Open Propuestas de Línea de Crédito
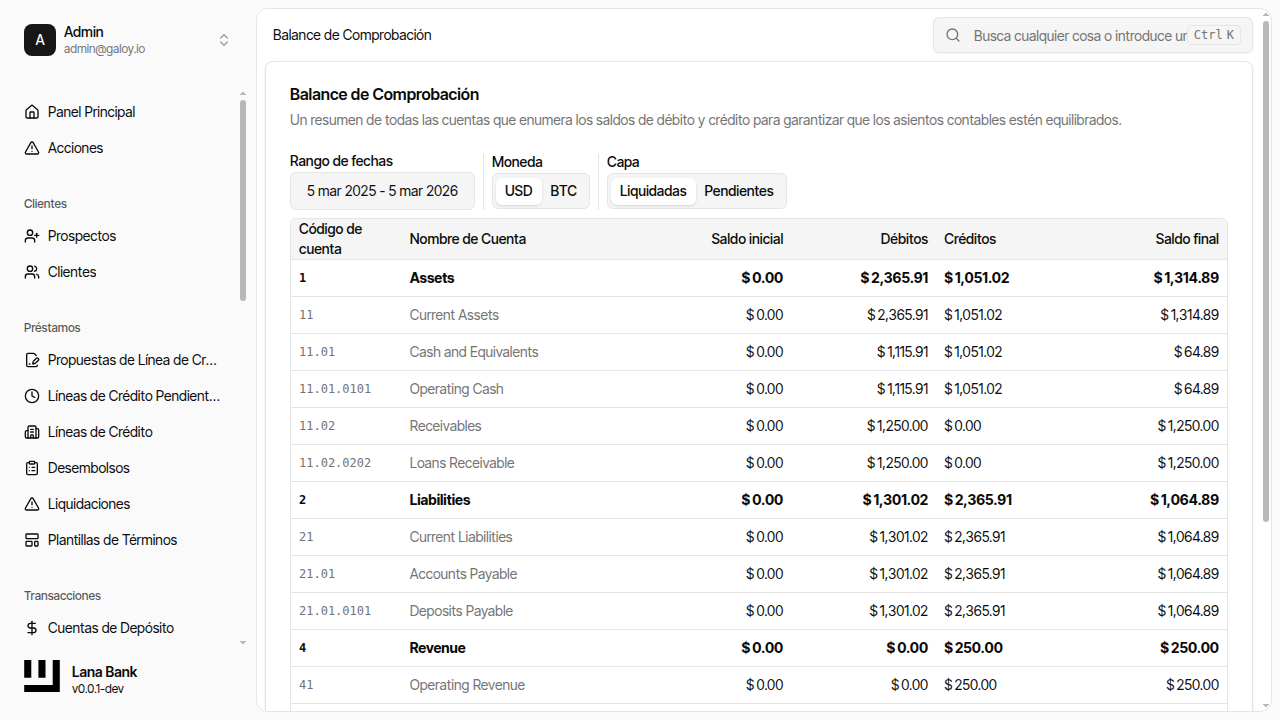The width and height of the screenshot is (1280, 720). (132, 360)
